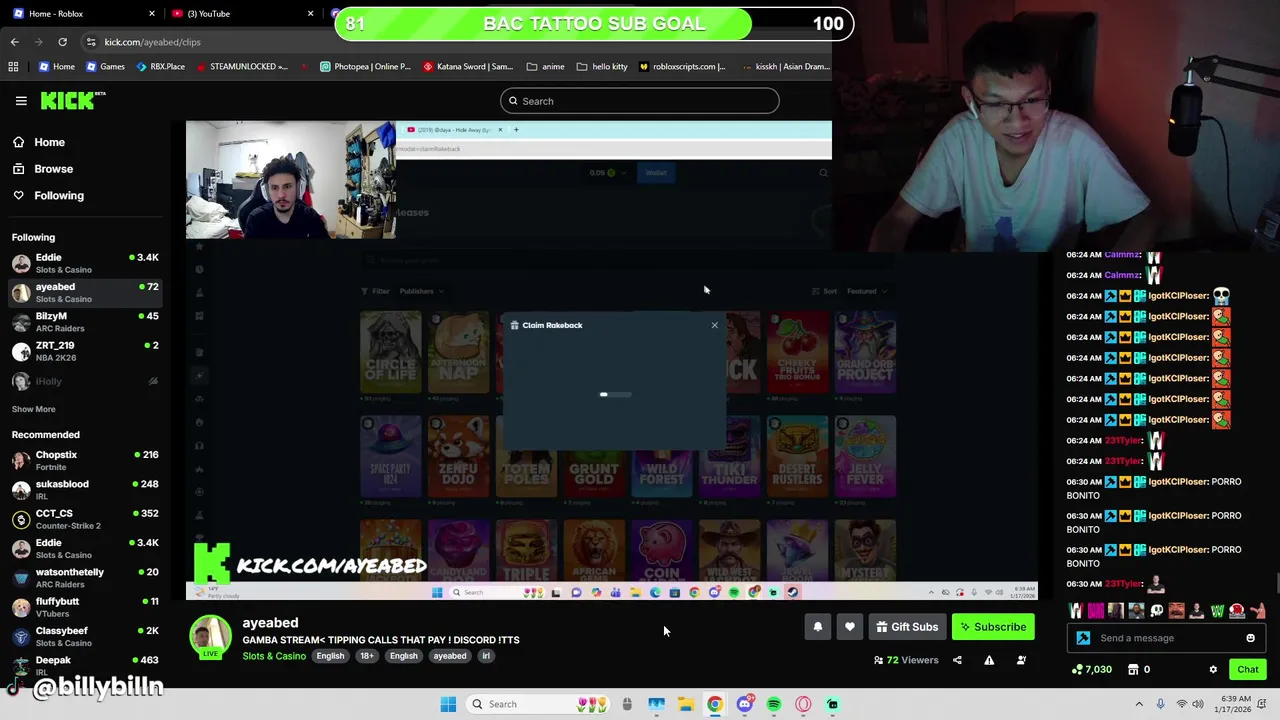
Task: Send message with Chat button
Action: 1248,670
